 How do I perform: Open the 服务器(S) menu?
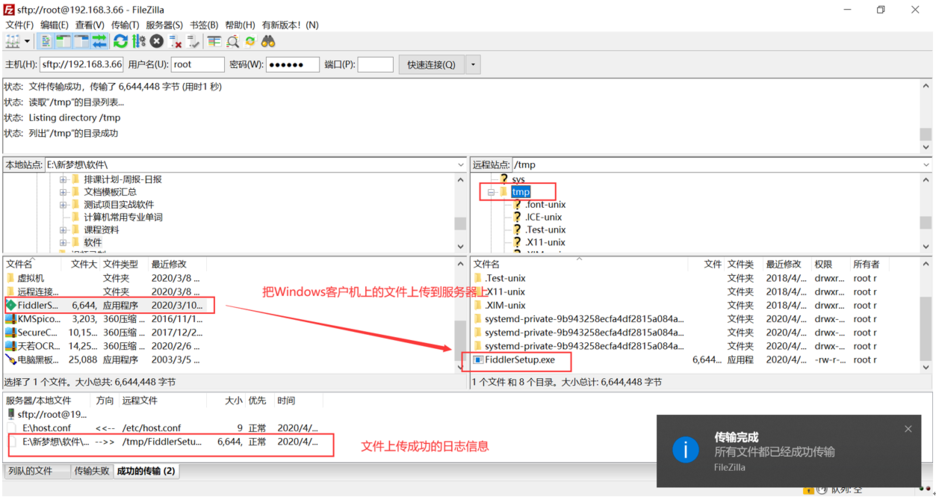(x=164, y=25)
